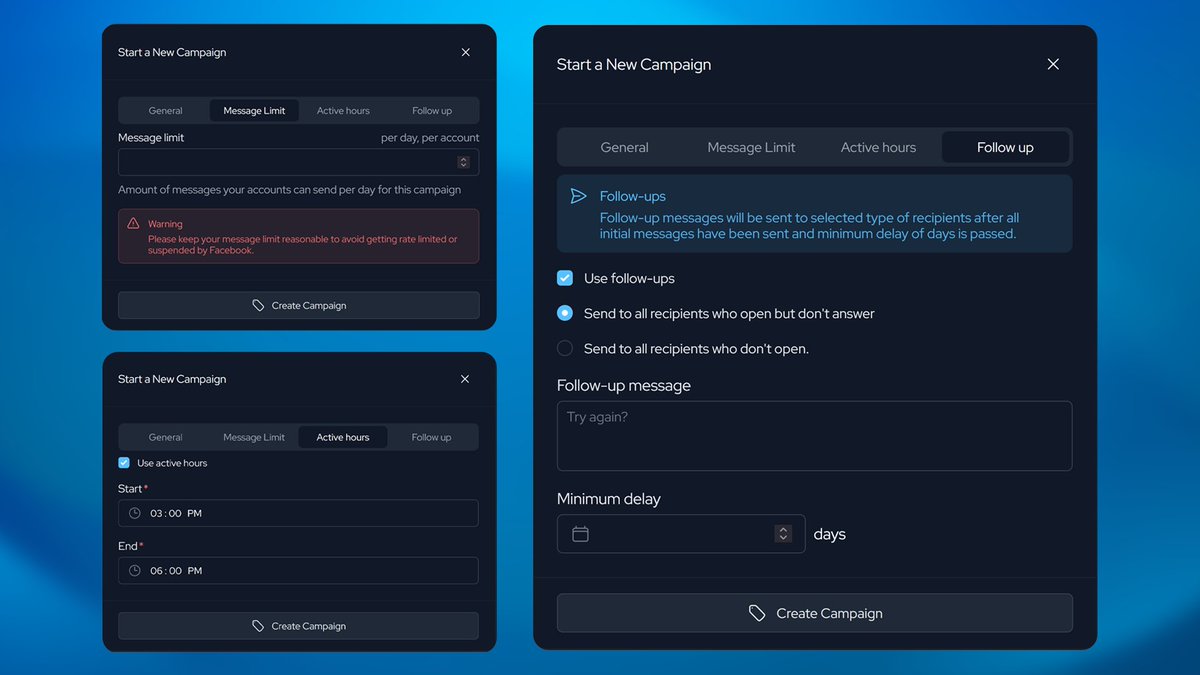Select the Message Limit tab in the right dialog
Viewport: 1200px width, 675px height.
751,146
